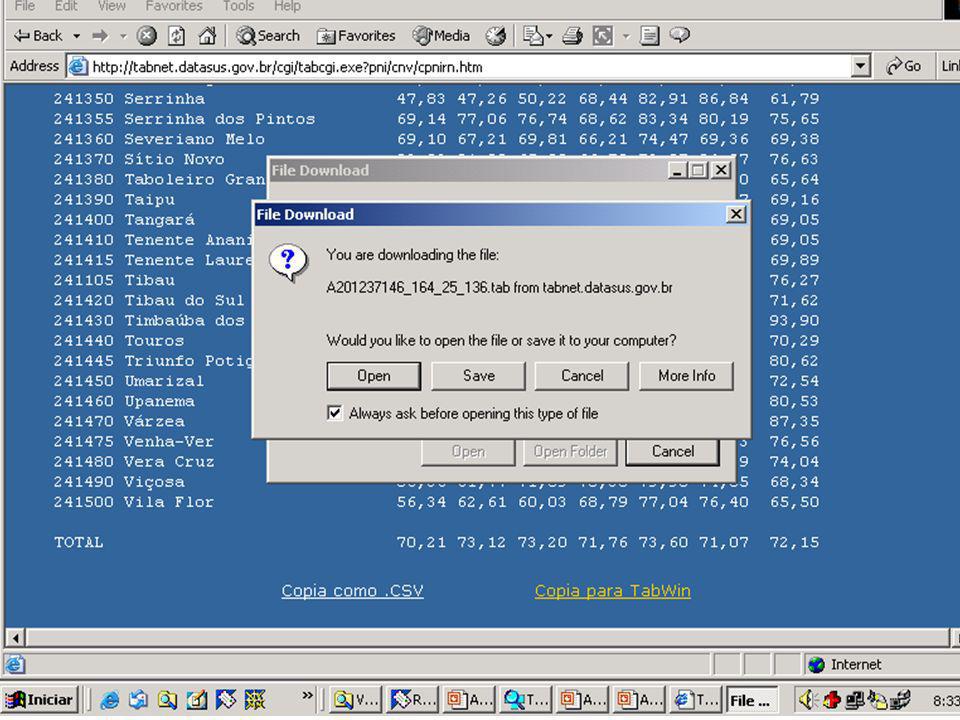
Task: Click the Copia para TabWin link
Action: pos(612,591)
